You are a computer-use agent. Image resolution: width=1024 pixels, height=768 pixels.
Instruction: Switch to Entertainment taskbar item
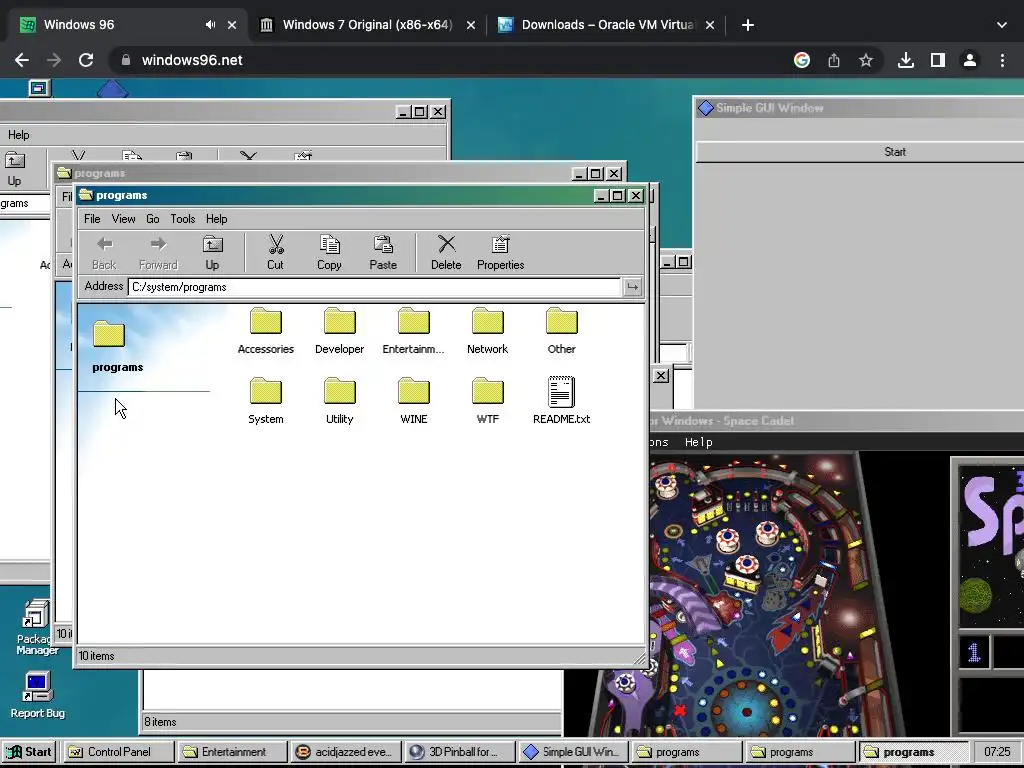[233, 752]
